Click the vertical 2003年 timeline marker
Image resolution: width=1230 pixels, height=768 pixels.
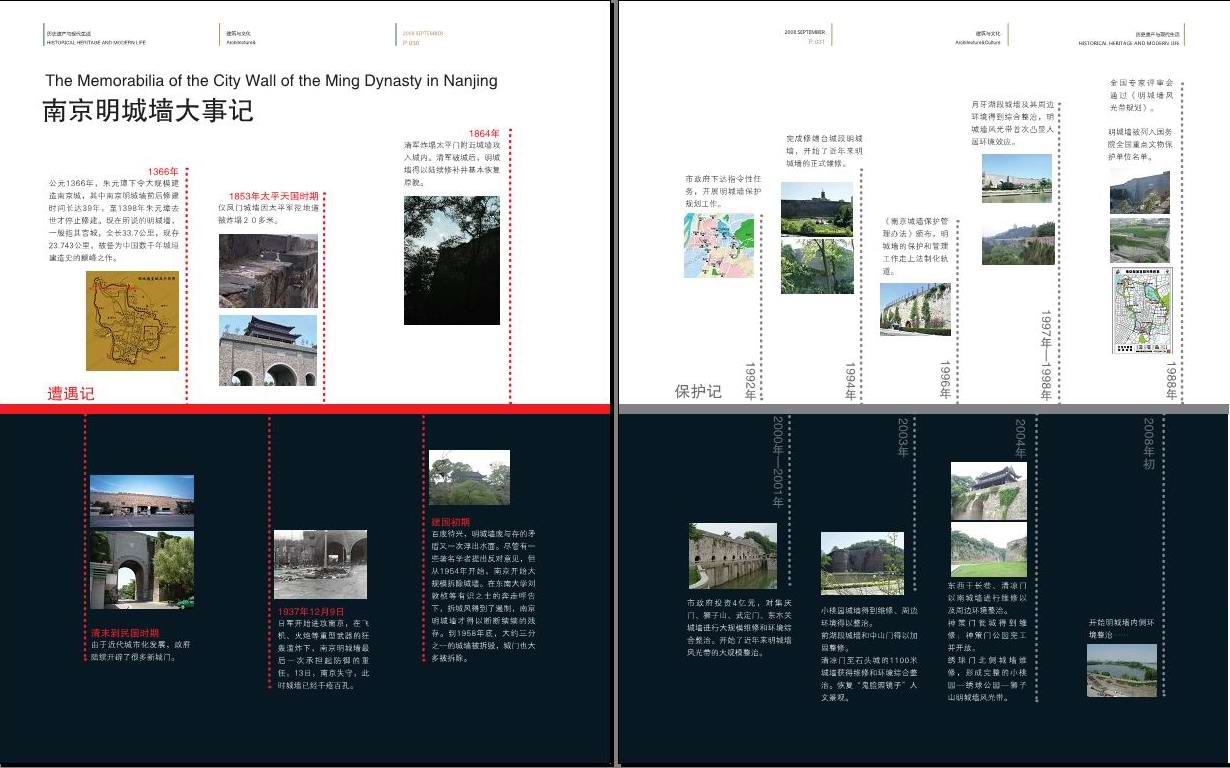pyautogui.click(x=902, y=437)
